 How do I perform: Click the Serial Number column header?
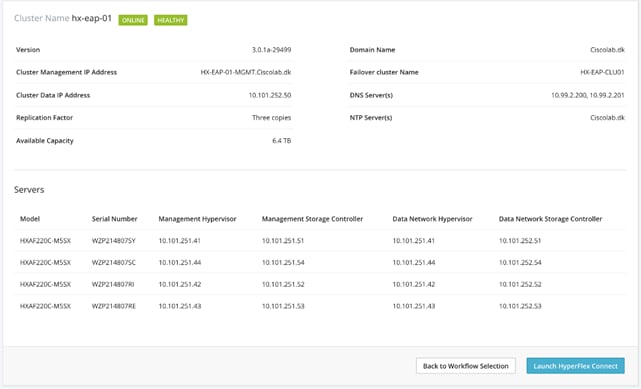coord(114,219)
